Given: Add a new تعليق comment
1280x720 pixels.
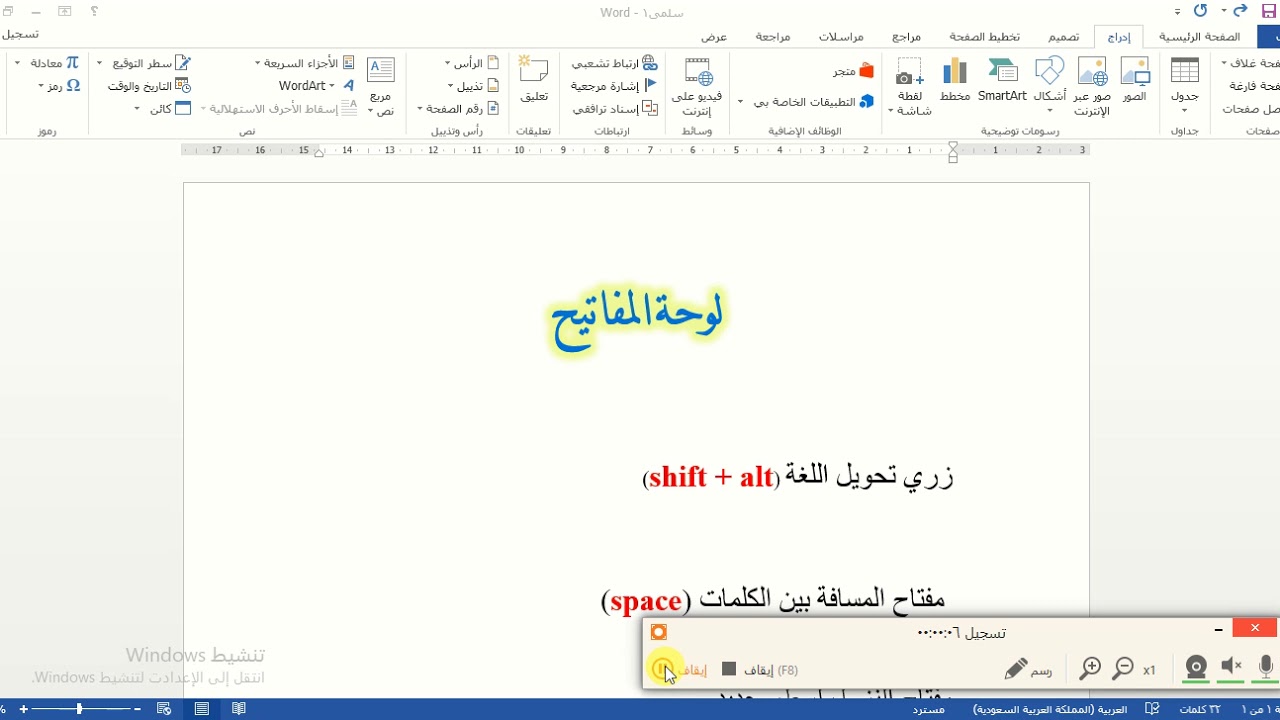Looking at the screenshot, I should click(x=534, y=80).
